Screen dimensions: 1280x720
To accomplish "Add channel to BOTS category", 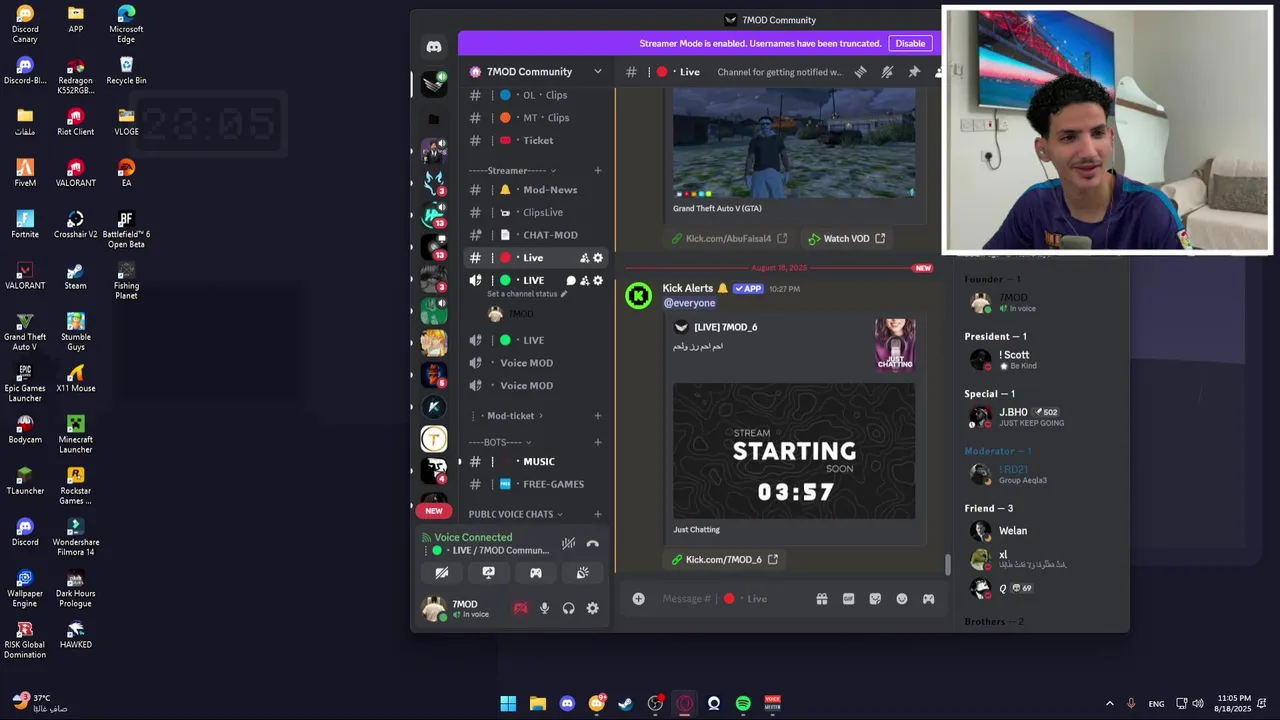I will click(598, 442).
